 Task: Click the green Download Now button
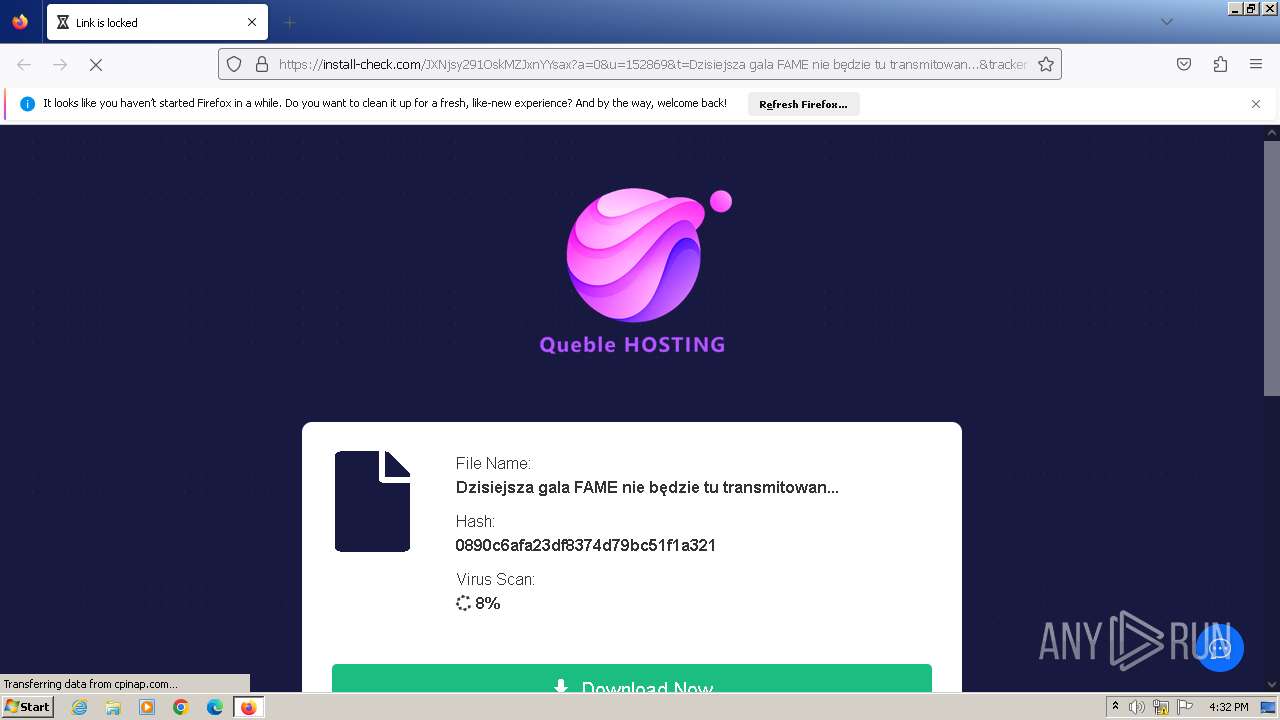tap(632, 678)
